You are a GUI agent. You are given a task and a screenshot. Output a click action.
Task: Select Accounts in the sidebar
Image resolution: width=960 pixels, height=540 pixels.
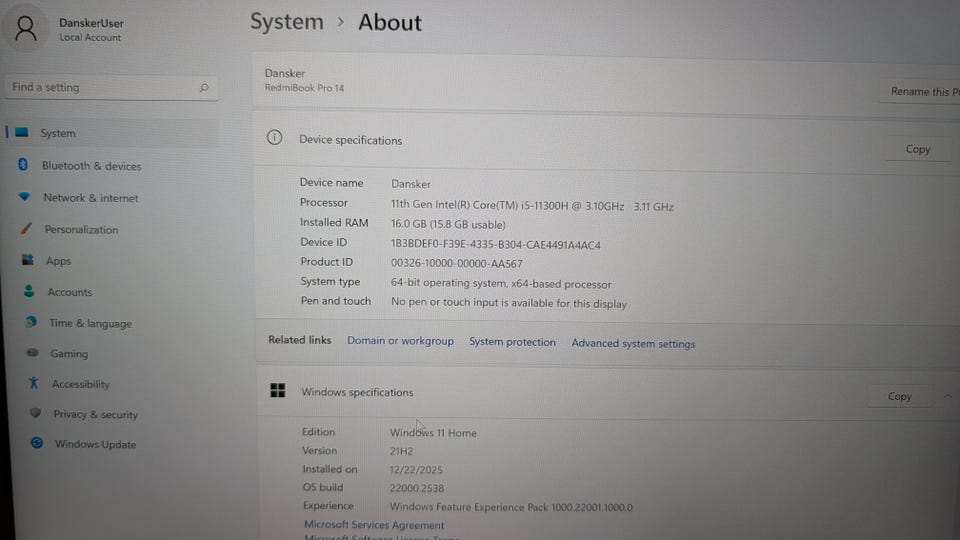point(70,292)
